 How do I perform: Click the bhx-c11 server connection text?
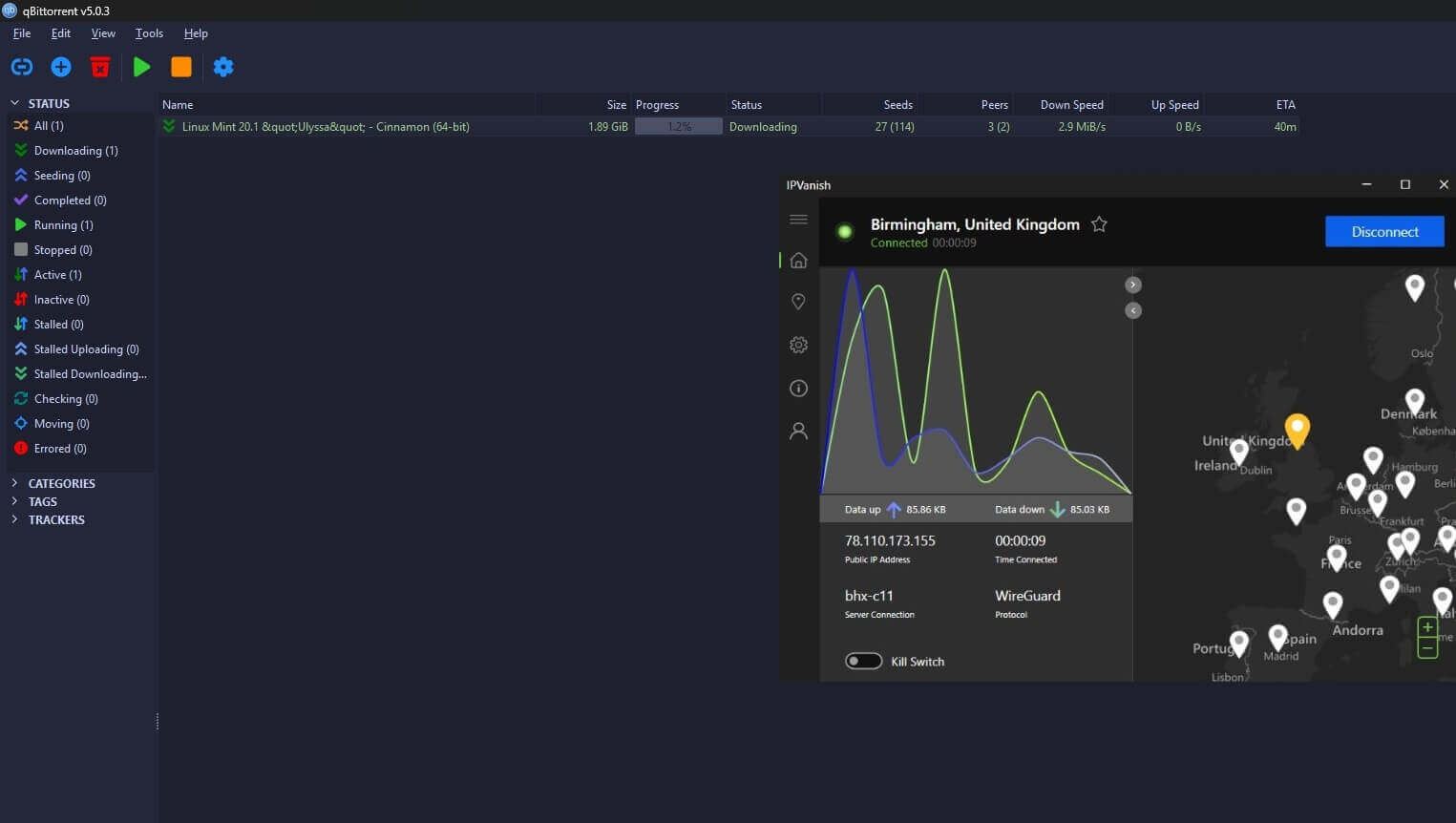coord(869,596)
